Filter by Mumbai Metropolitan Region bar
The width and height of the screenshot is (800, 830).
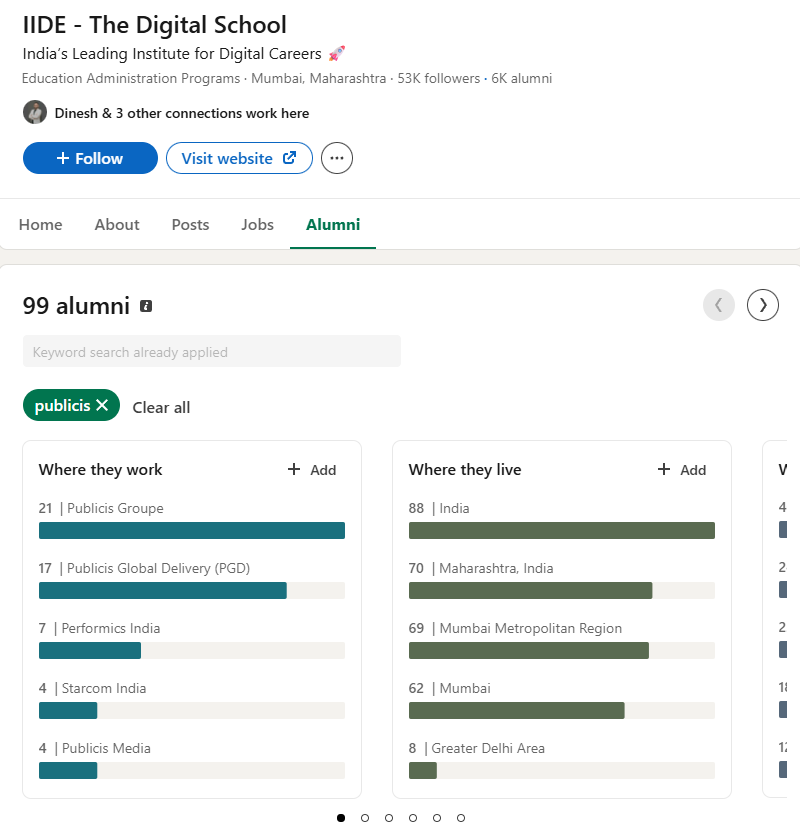coord(562,650)
